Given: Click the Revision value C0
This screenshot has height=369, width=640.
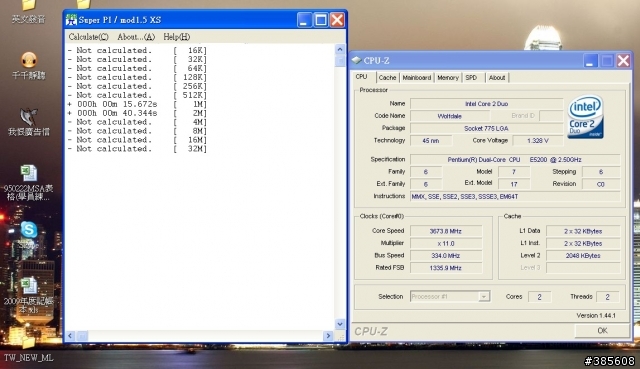Looking at the screenshot, I should (600, 184).
